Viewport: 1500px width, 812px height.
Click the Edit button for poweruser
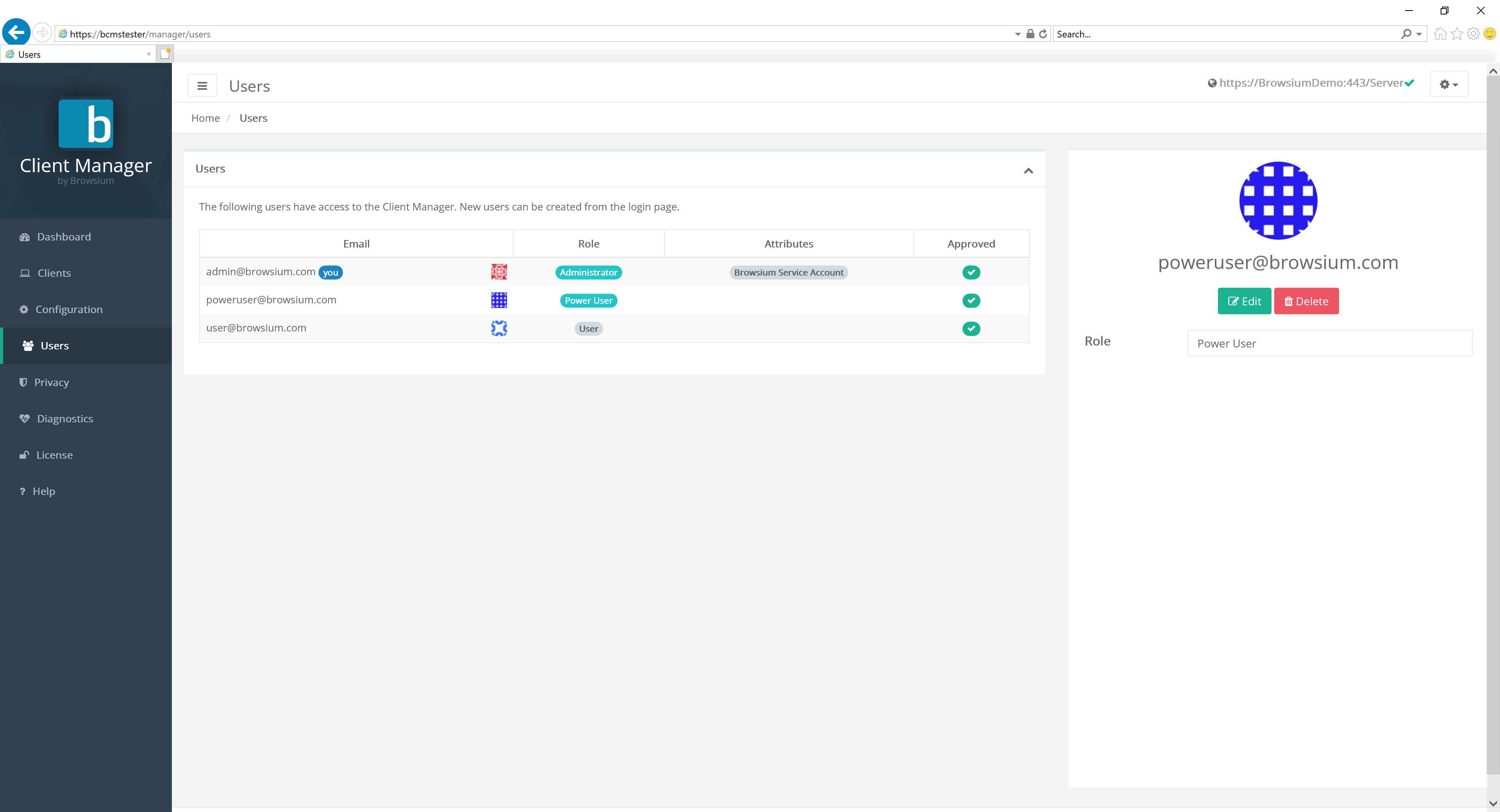coord(1245,301)
